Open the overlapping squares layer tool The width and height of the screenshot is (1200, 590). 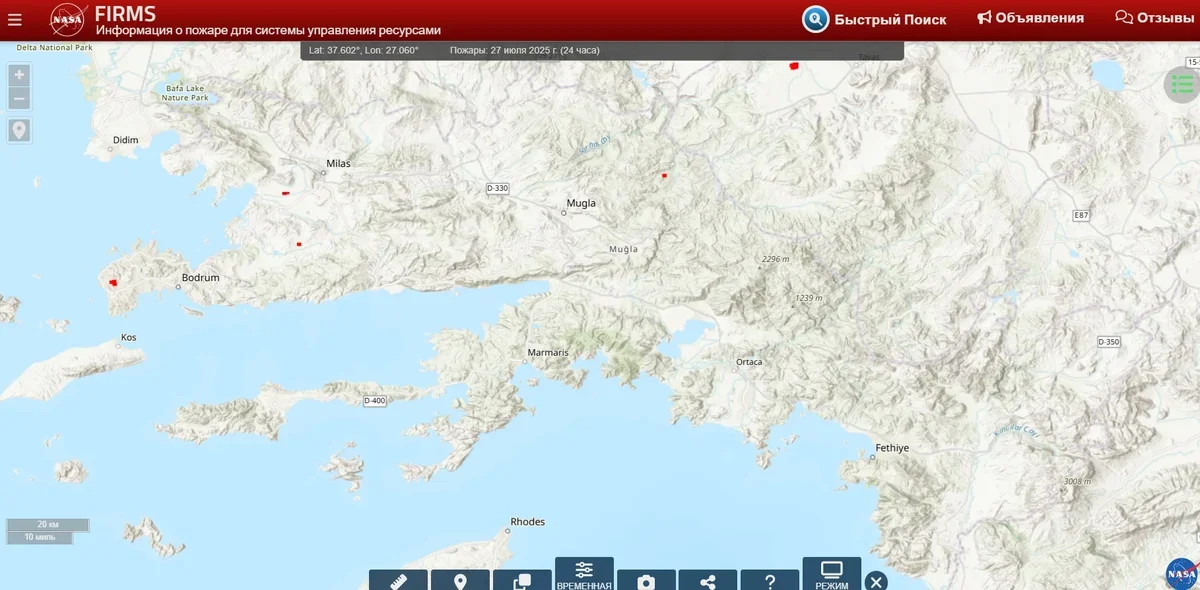click(522, 581)
